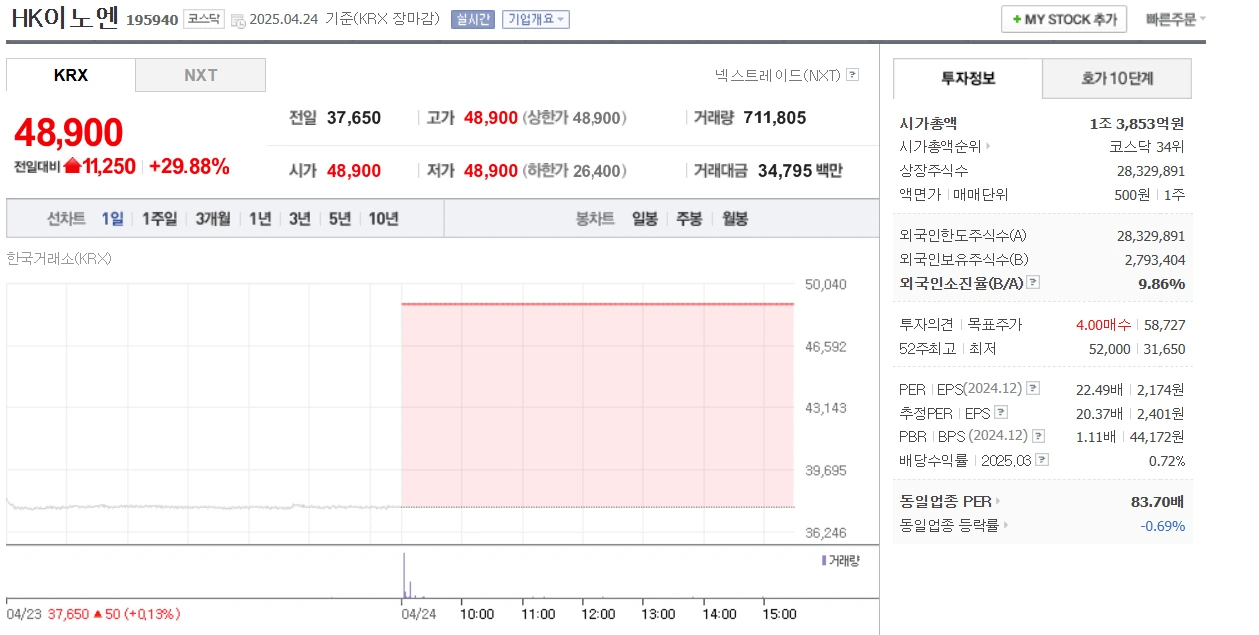The height and width of the screenshot is (635, 1259).
Task: Select the 3개월 chart period
Action: (x=213, y=218)
